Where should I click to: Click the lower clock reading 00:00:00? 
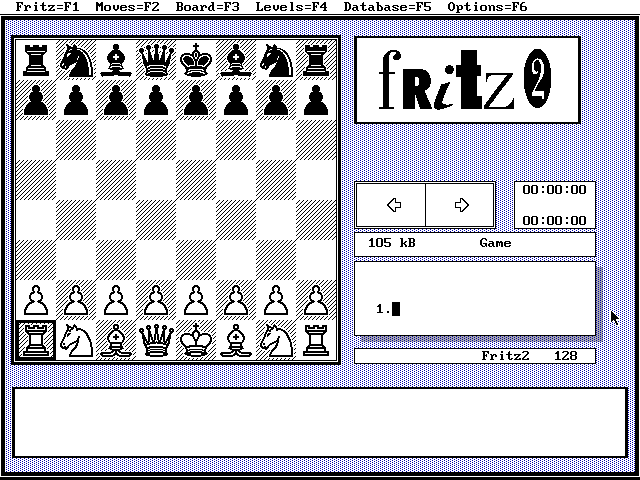(554, 221)
